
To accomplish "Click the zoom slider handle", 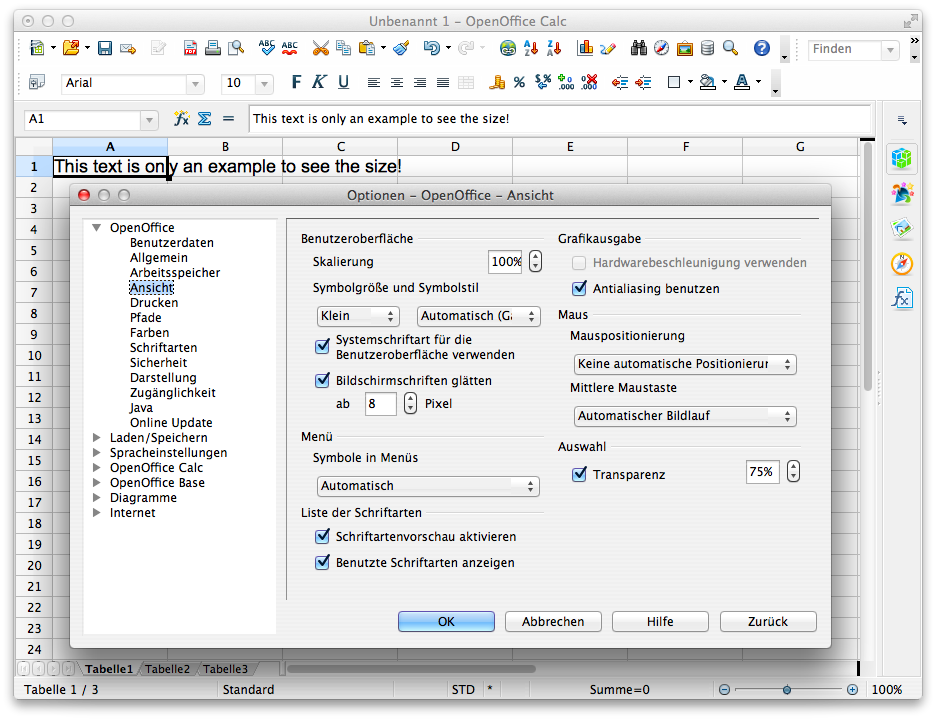I will click(x=787, y=690).
